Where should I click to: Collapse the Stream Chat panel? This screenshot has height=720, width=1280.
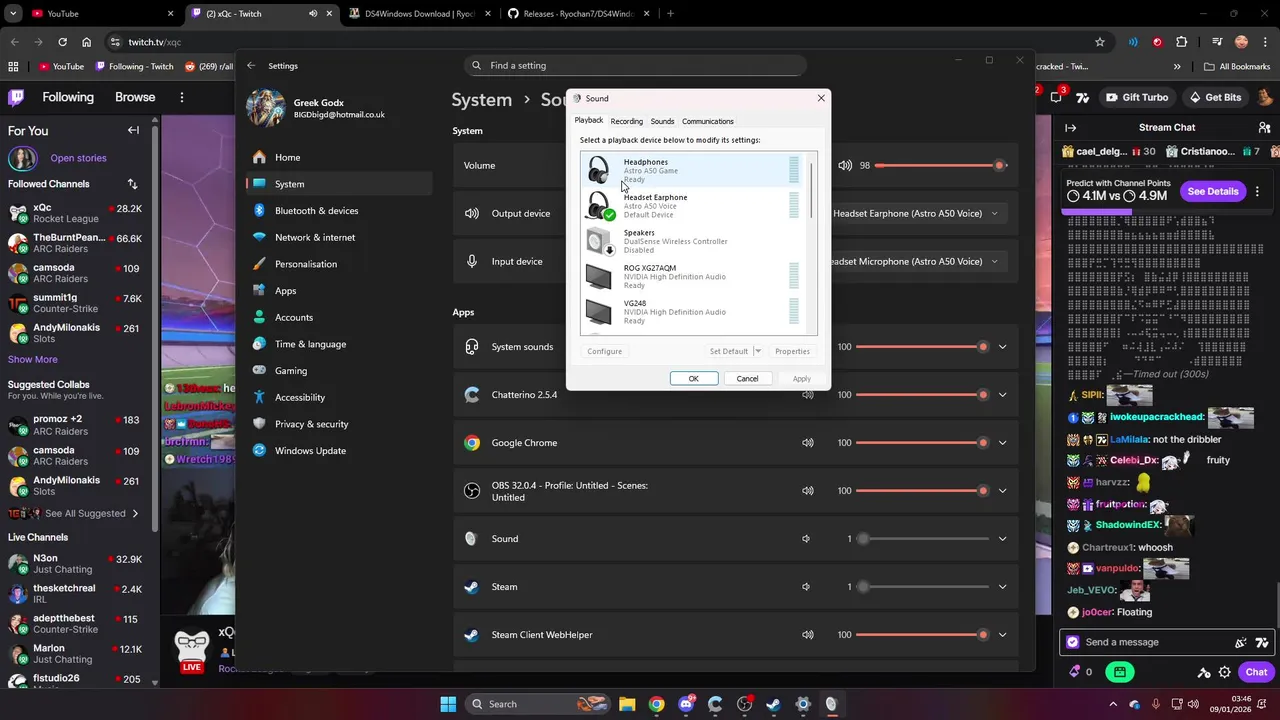point(1070,128)
